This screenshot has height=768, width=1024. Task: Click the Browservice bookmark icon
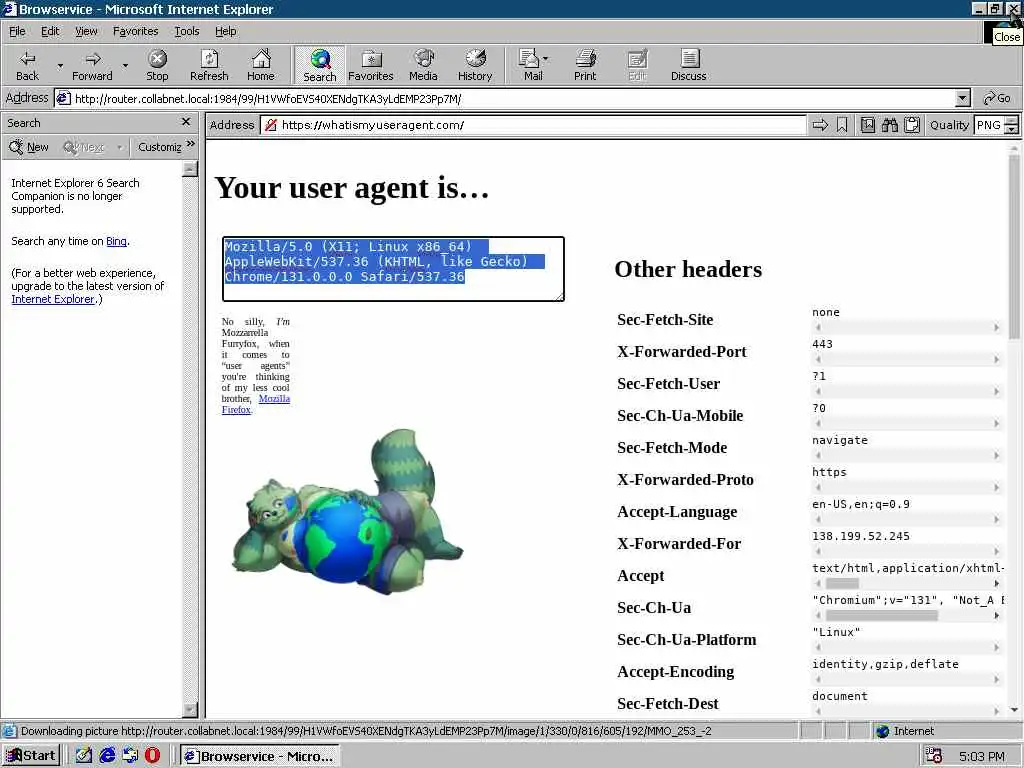pyautogui.click(x=842, y=125)
